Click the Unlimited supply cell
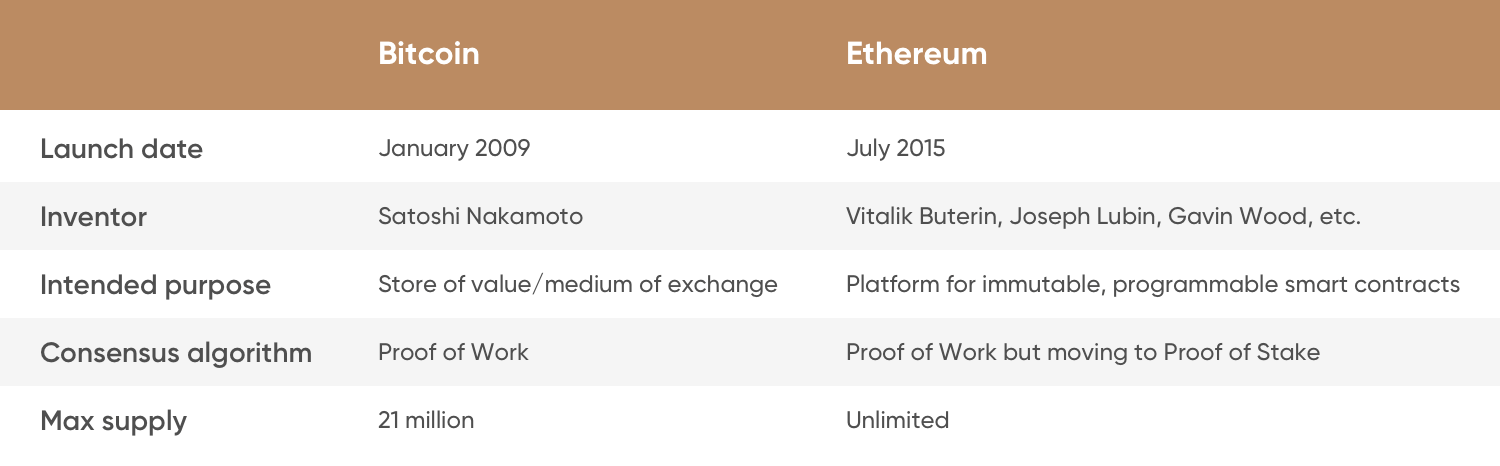 (x=897, y=420)
